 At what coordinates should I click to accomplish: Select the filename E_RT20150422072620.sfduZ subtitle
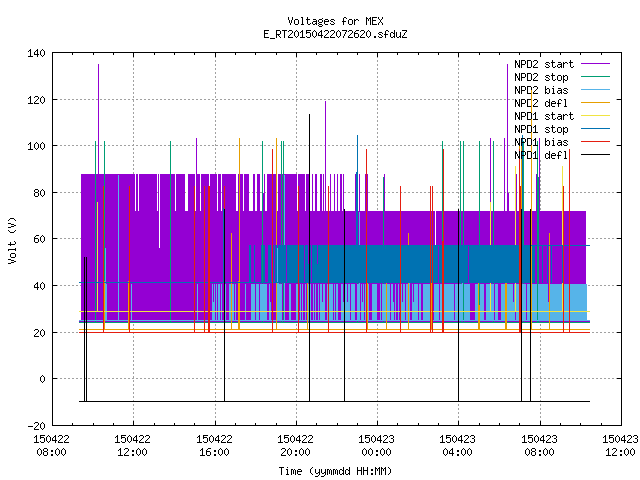335,34
